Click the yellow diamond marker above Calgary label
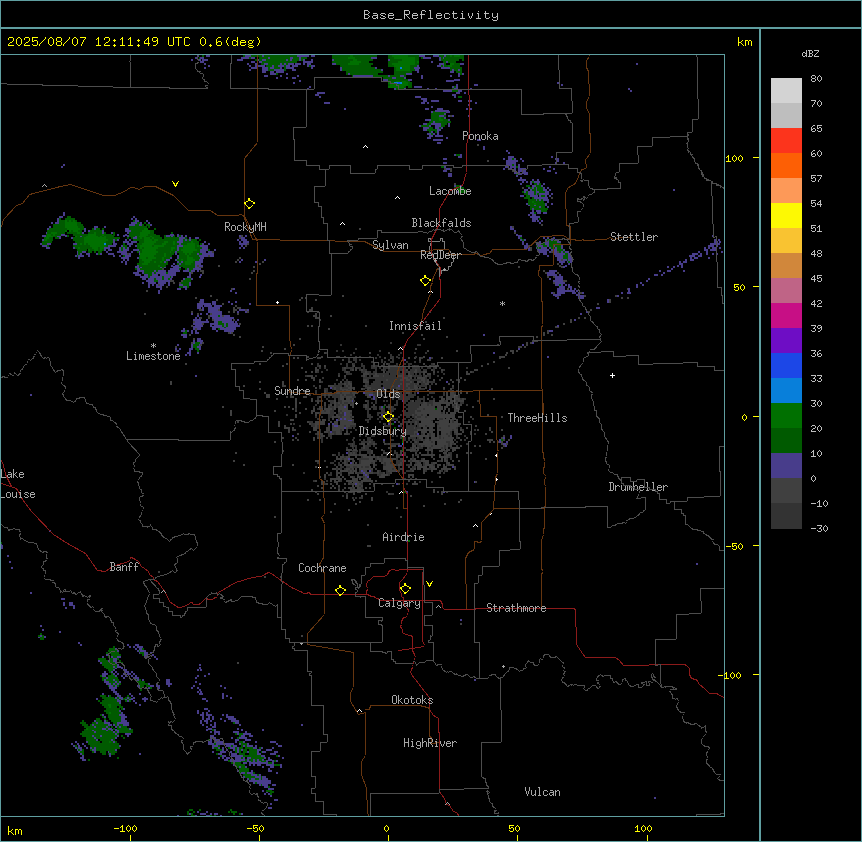Viewport: 862px width, 842px height. 405,589
